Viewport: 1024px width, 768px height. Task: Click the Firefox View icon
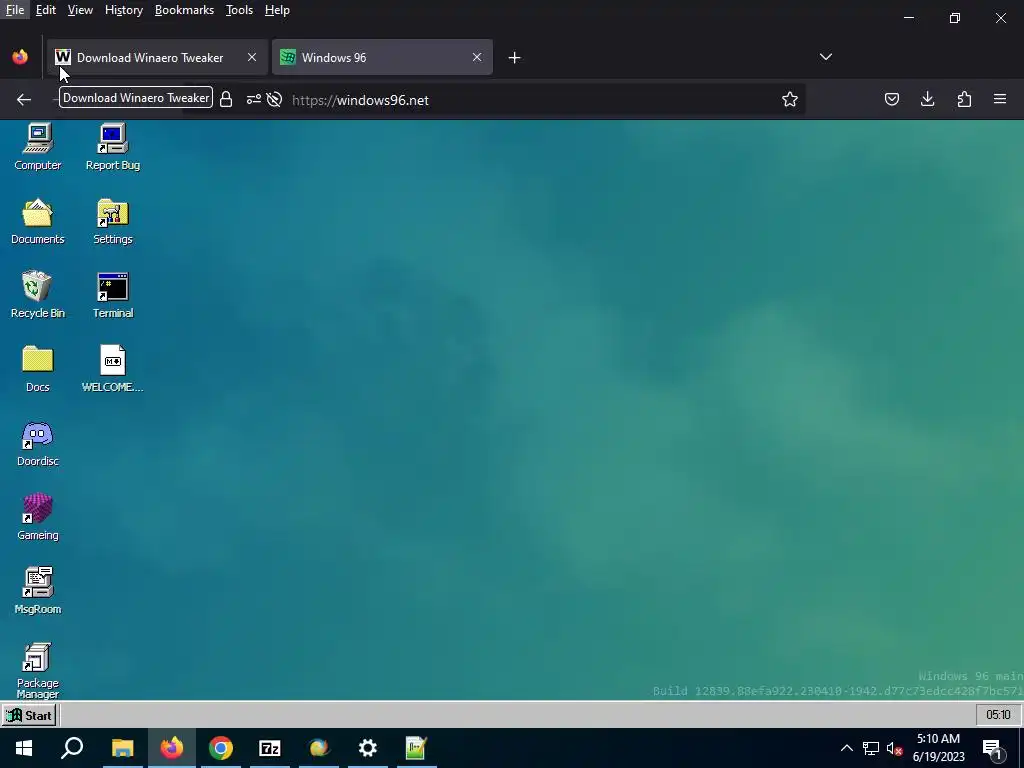click(x=20, y=57)
